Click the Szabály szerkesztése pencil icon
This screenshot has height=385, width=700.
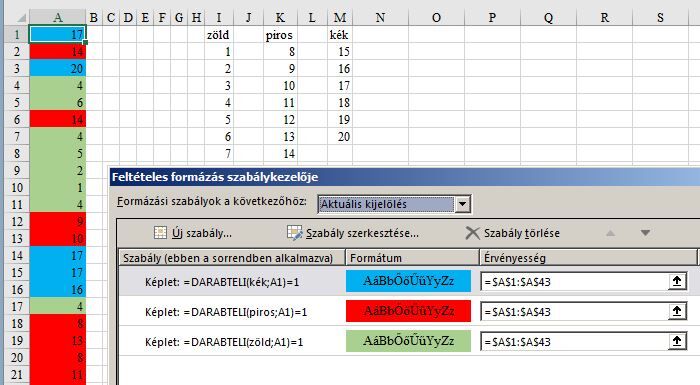pyautogui.click(x=295, y=233)
